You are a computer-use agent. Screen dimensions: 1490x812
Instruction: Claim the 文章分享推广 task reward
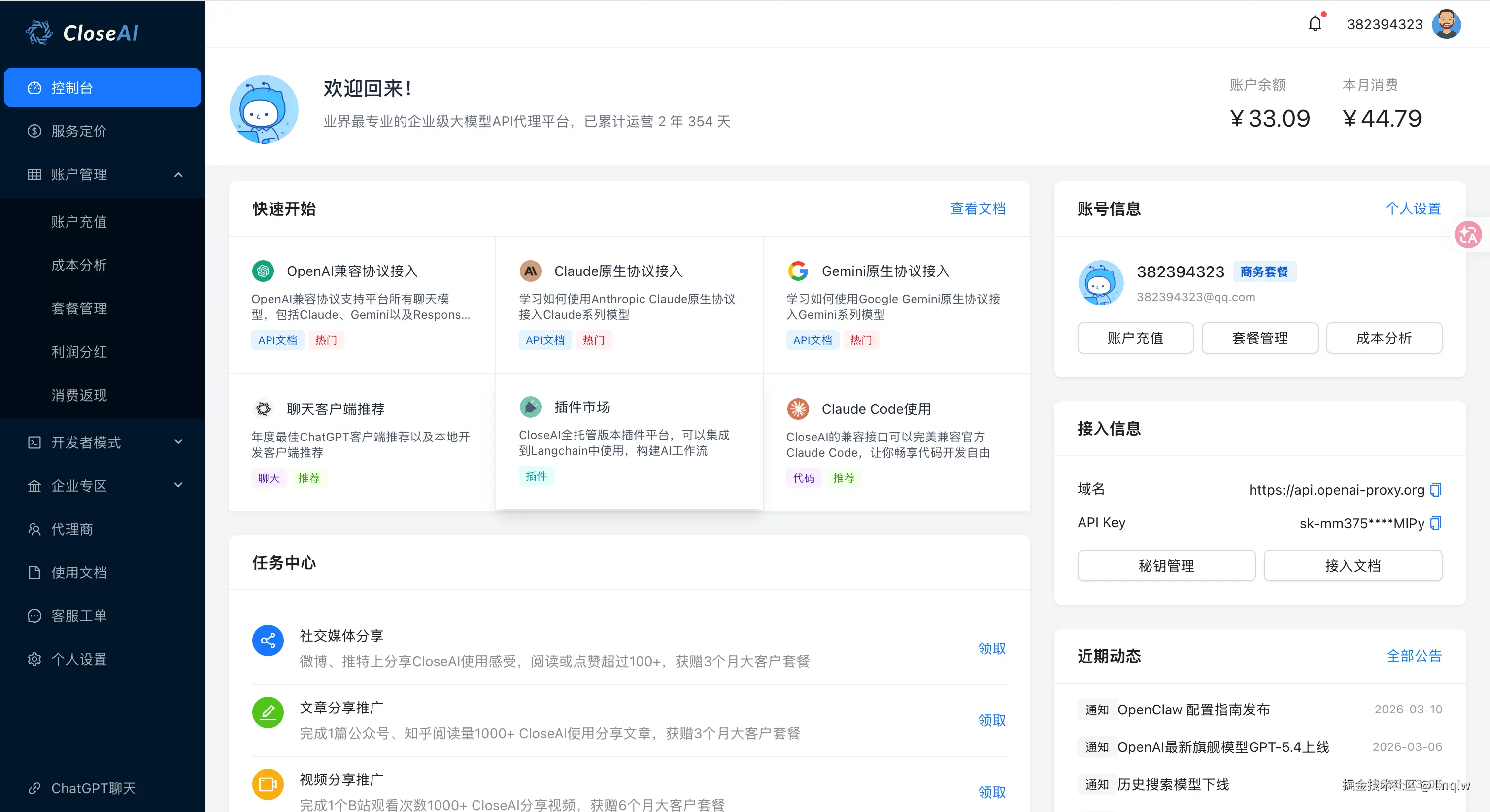point(991,720)
